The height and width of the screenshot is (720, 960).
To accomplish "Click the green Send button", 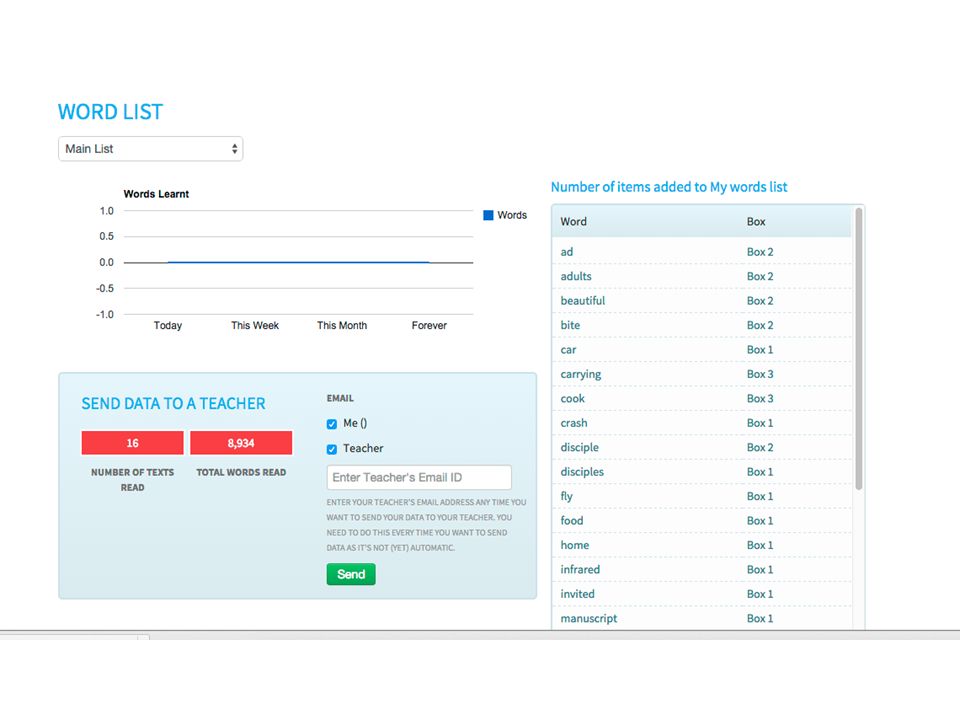I will (351, 574).
